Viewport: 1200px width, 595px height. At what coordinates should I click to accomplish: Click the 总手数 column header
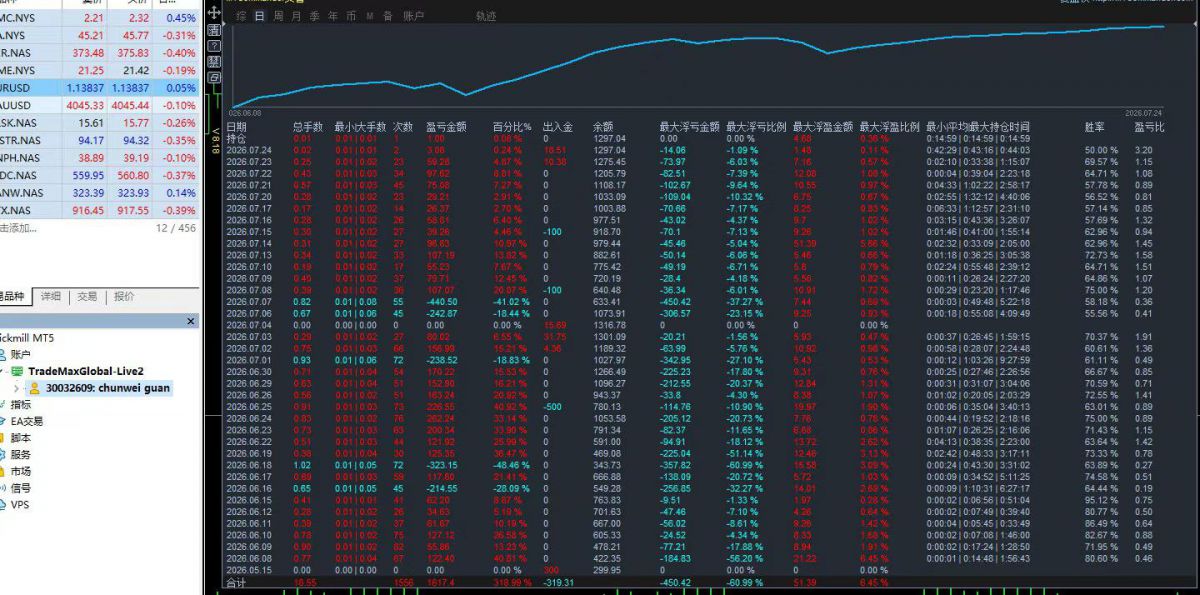click(x=308, y=128)
